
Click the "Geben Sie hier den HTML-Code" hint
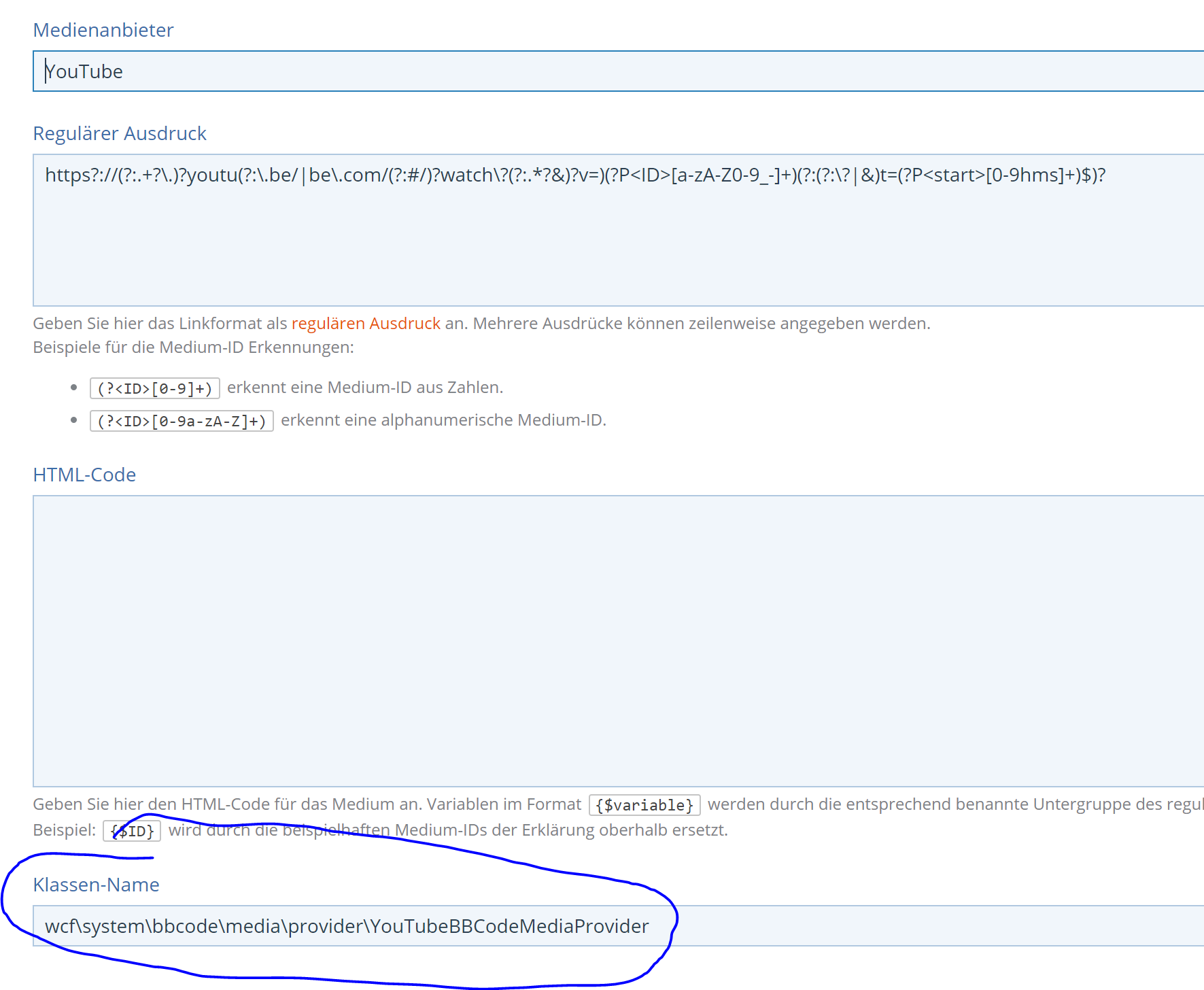coord(306,804)
